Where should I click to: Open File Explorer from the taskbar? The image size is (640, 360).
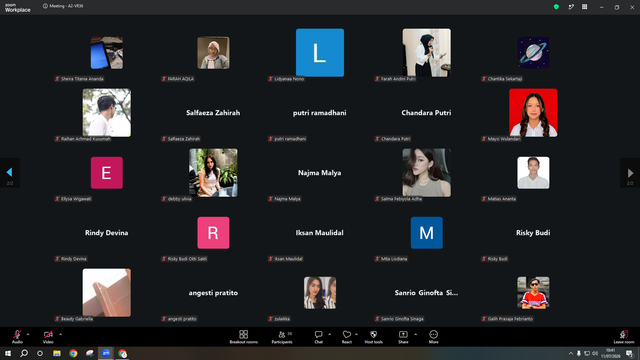(x=57, y=353)
